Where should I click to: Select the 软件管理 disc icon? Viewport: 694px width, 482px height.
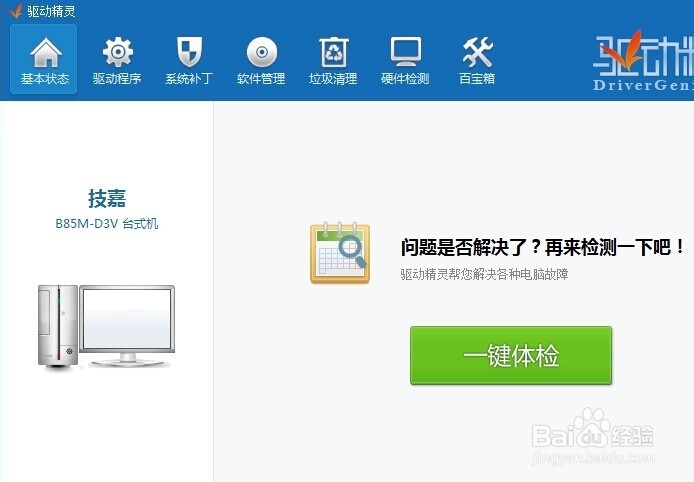[262, 52]
